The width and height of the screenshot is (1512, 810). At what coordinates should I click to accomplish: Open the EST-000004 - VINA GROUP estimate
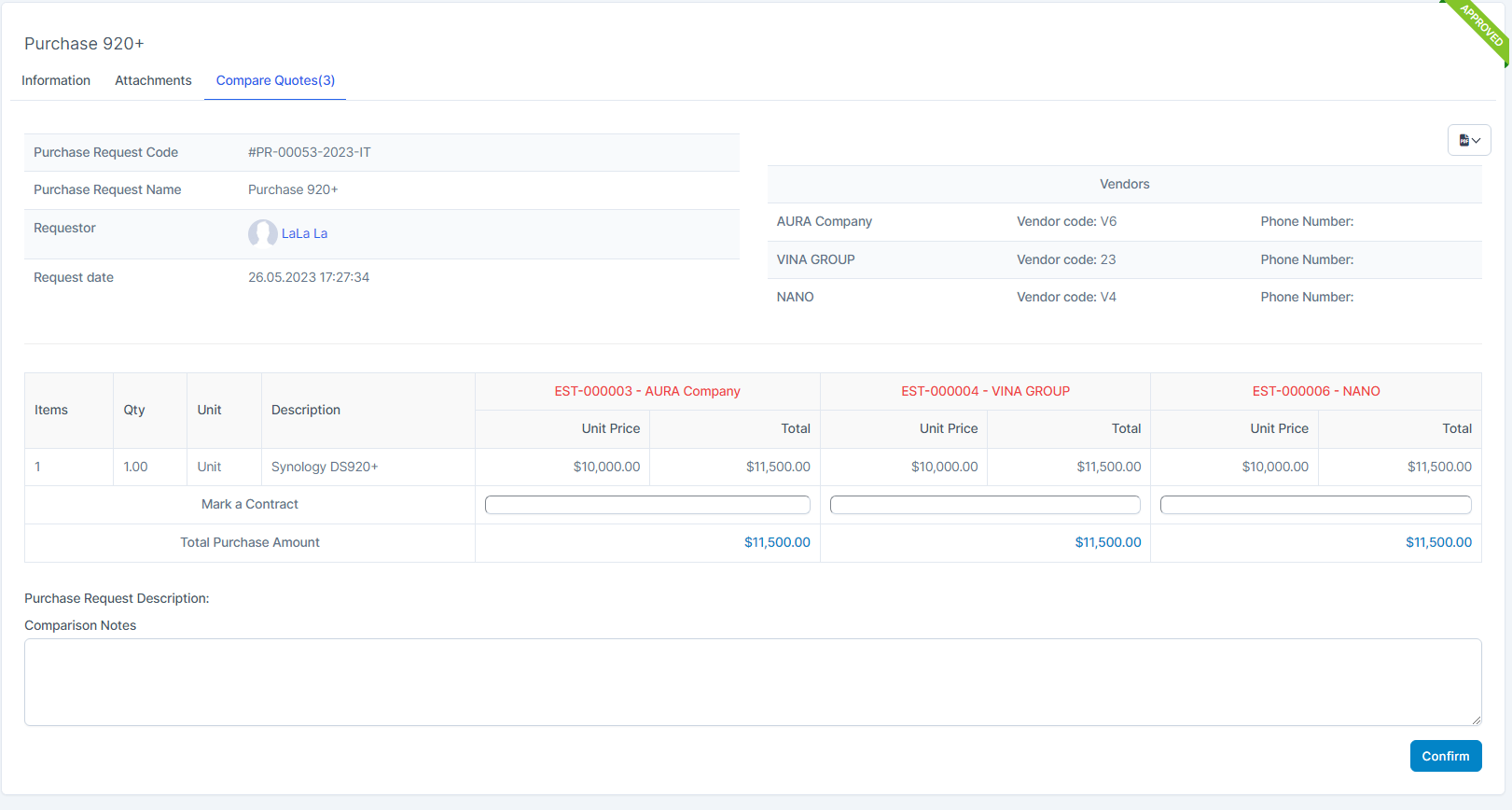[985, 391]
